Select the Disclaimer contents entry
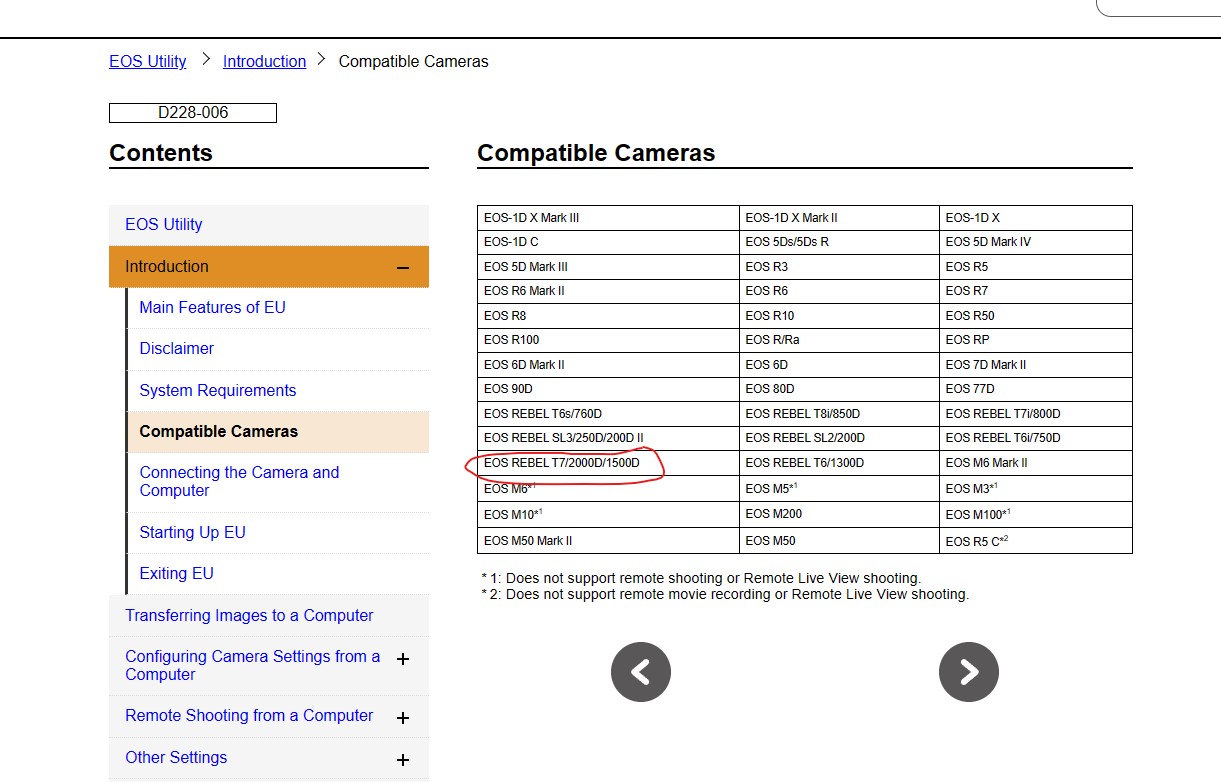1221x782 pixels. click(177, 348)
